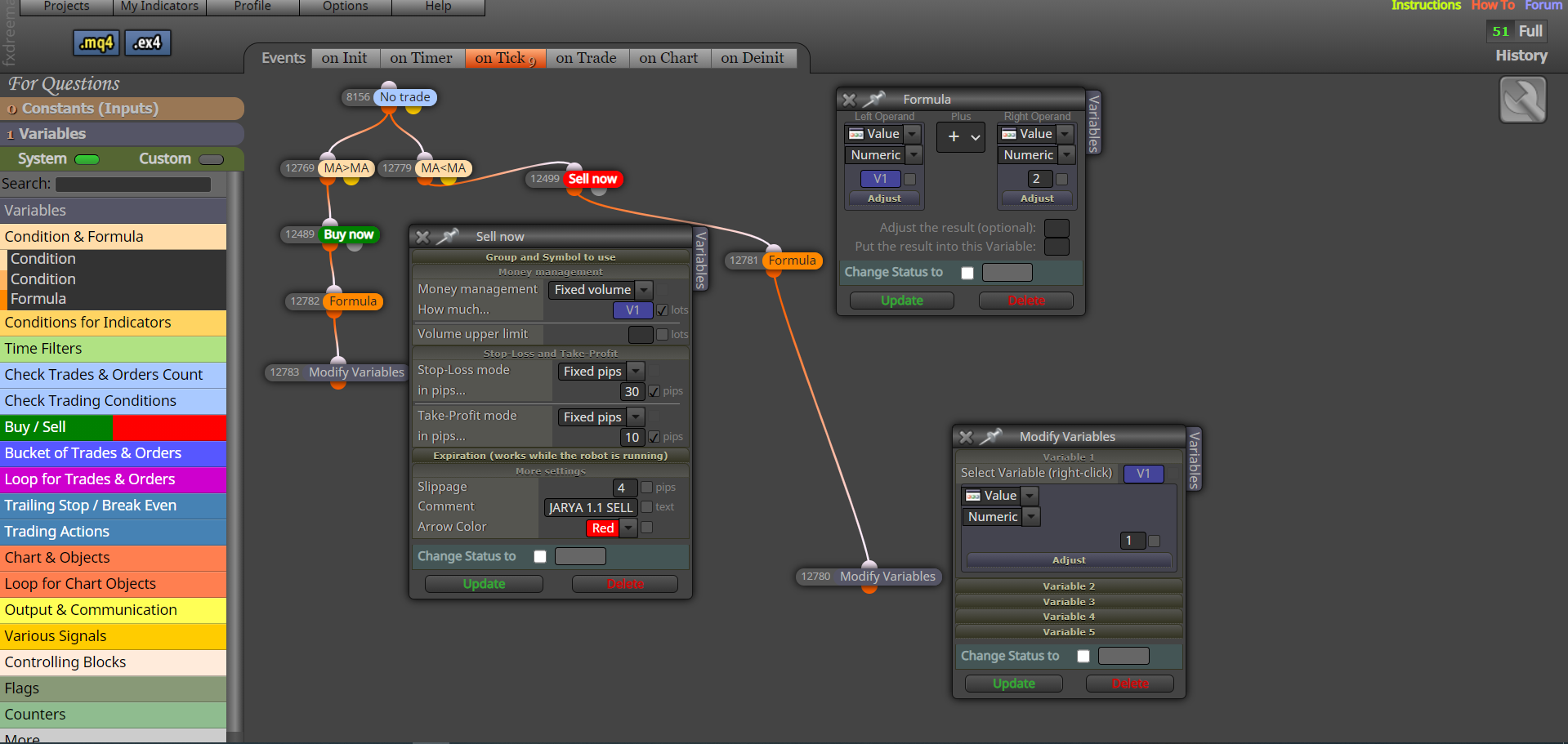Download the .ex4 compiled file
The image size is (1568, 744).
click(148, 42)
